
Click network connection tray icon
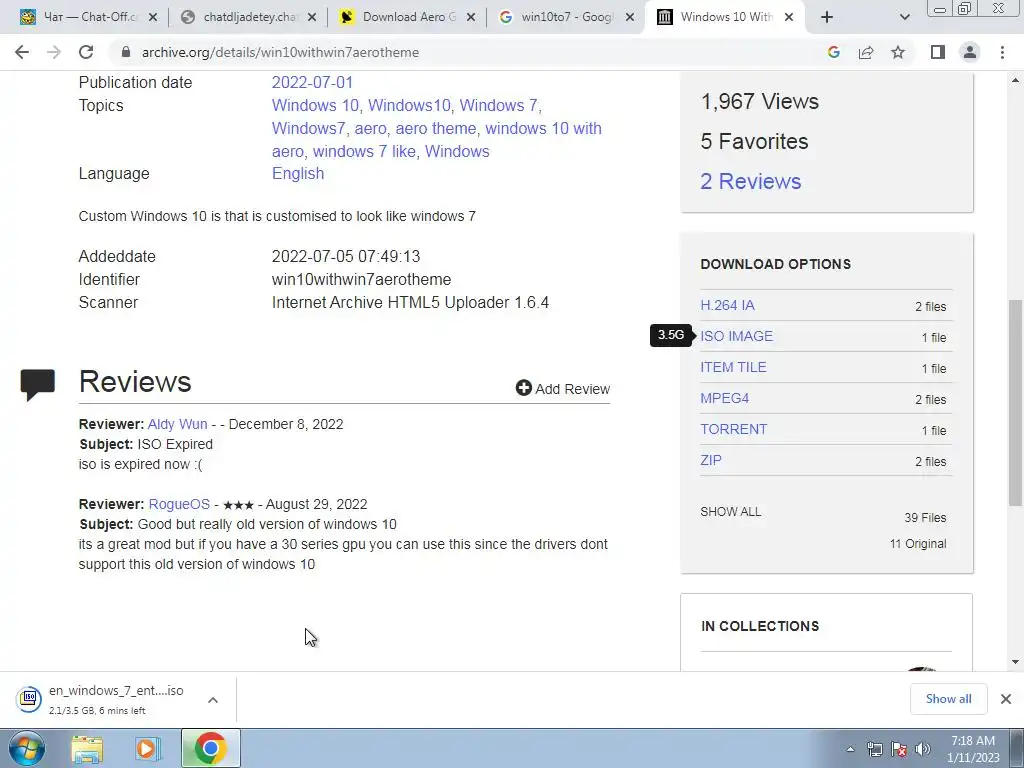[x=875, y=749]
